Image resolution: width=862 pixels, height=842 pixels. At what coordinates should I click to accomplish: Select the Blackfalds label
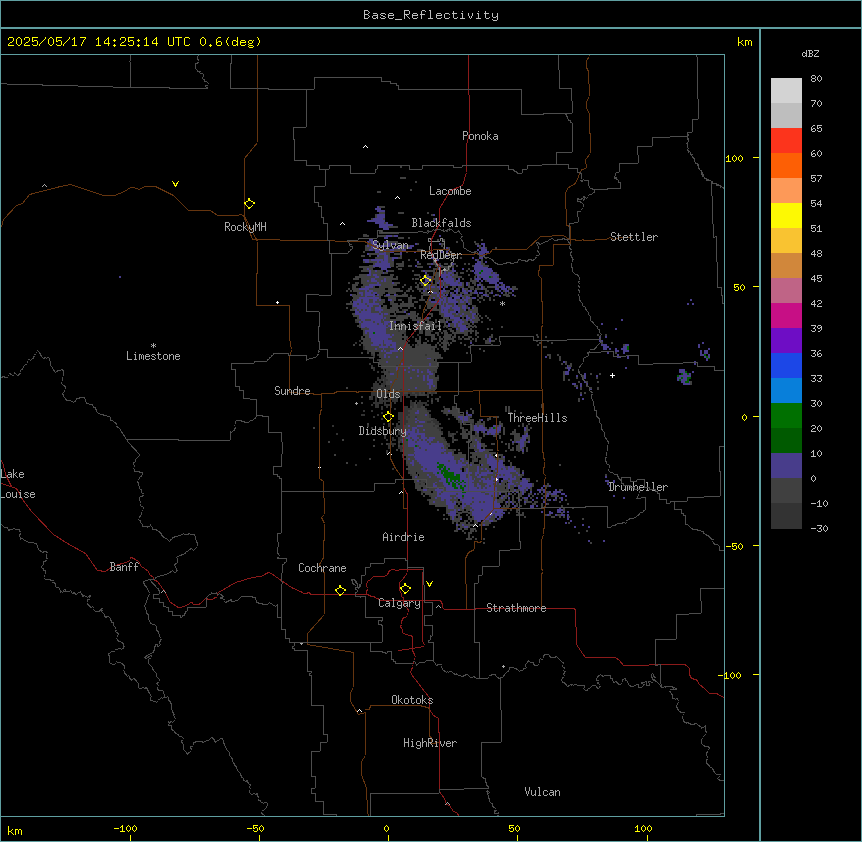(x=441, y=223)
